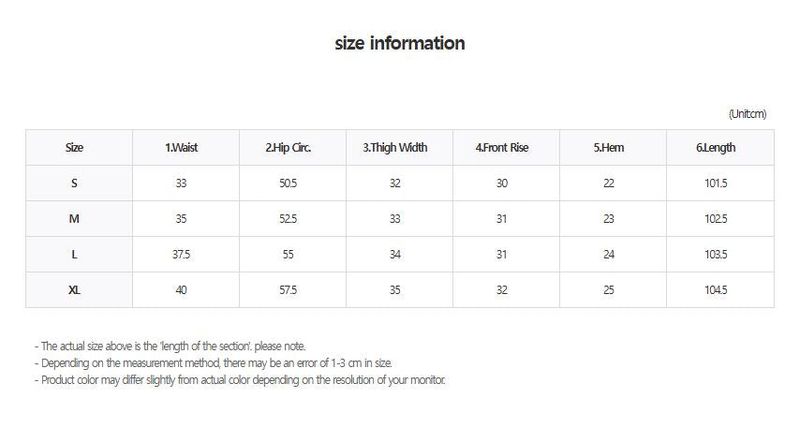Select the 4.Front Rise header cell
The height and width of the screenshot is (426, 800).
[x=502, y=147]
